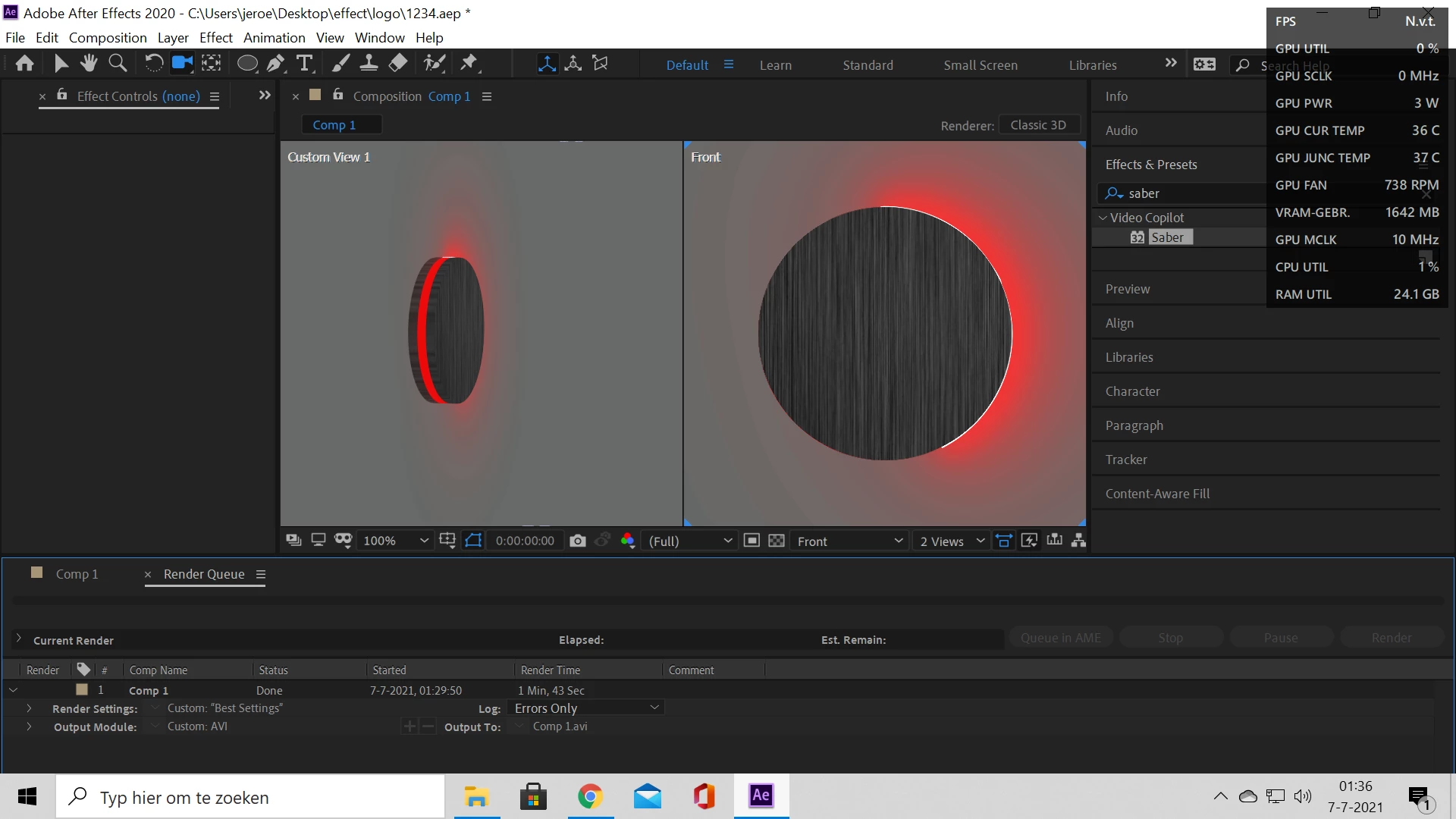Screen dimensions: 1456x819
Task: Click the snapshot camera icon
Action: [x=578, y=541]
